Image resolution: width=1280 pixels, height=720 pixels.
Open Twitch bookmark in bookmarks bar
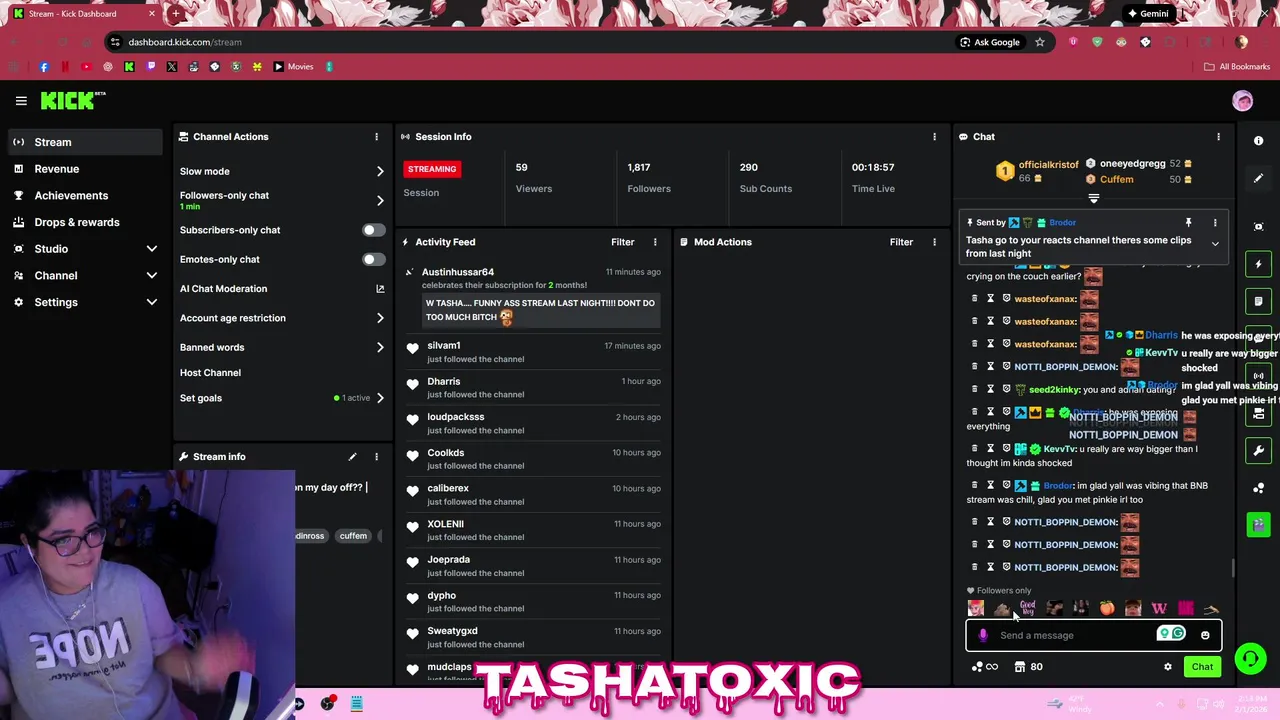point(151,67)
